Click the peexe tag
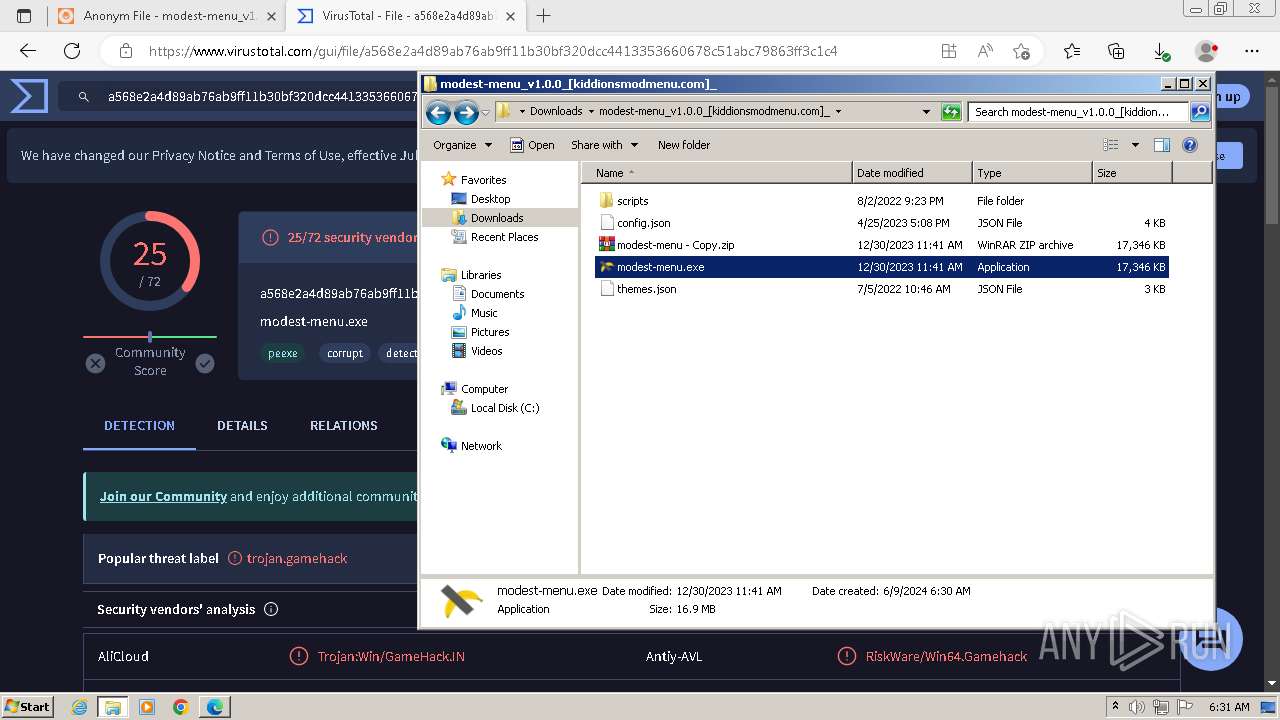The height and width of the screenshot is (720, 1280). tap(282, 353)
